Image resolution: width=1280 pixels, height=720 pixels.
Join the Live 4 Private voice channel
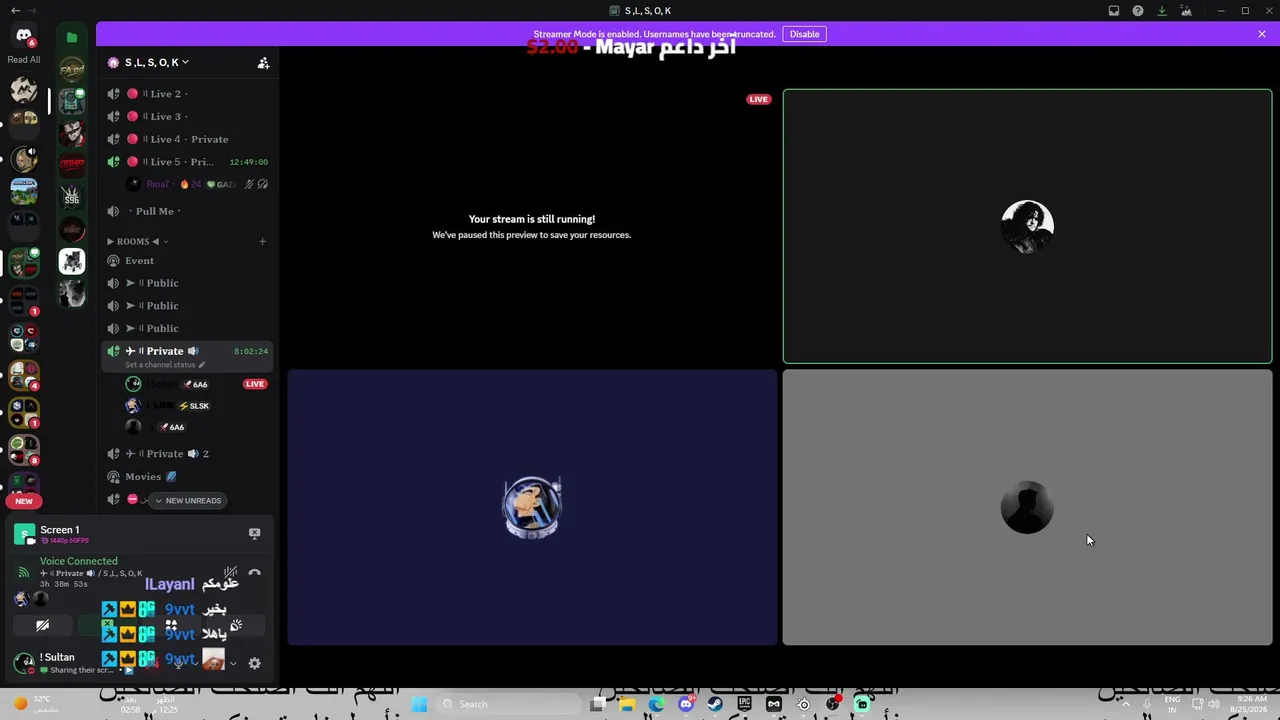point(187,139)
